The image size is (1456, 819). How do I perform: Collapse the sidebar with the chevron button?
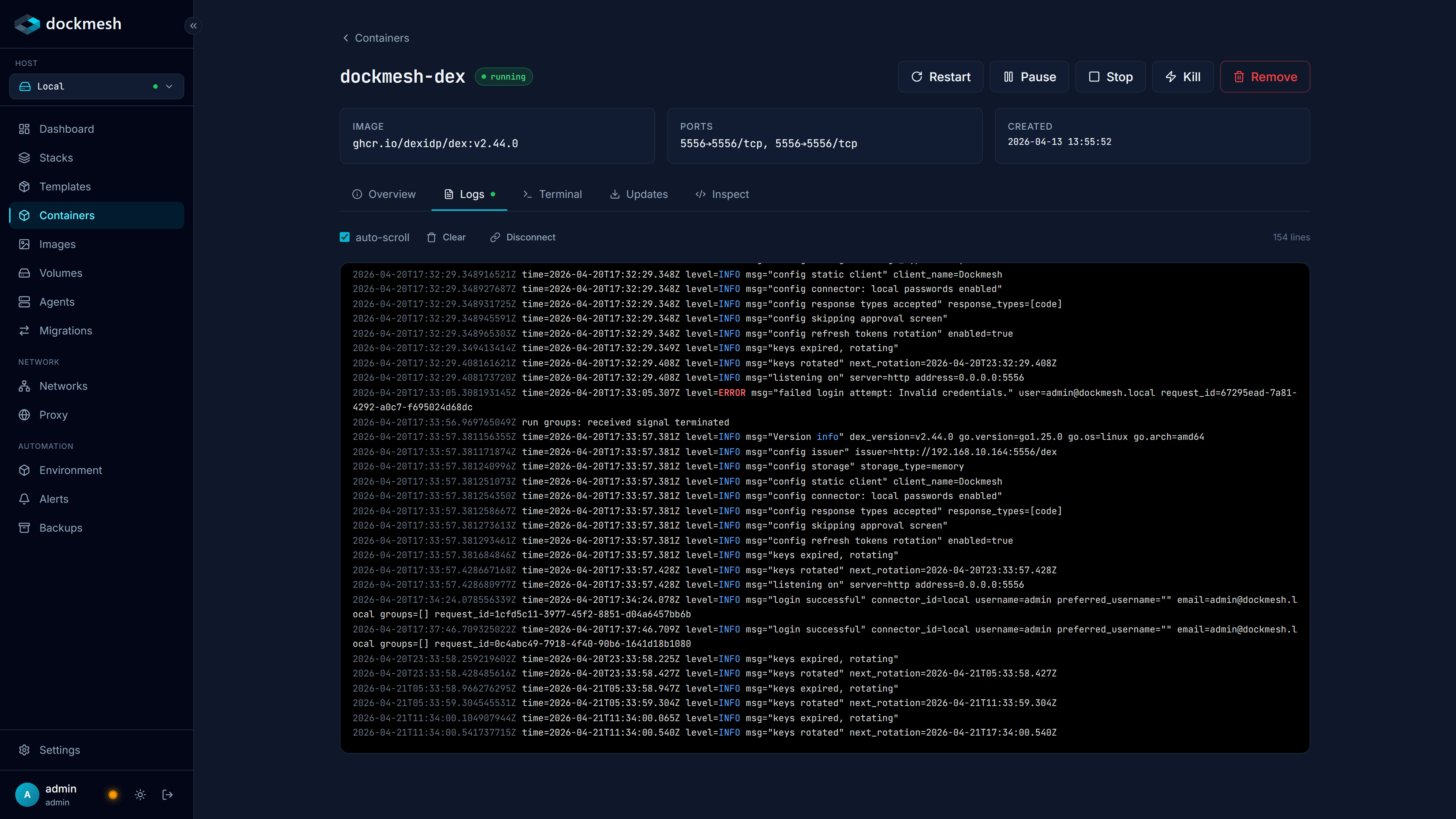pyautogui.click(x=193, y=25)
